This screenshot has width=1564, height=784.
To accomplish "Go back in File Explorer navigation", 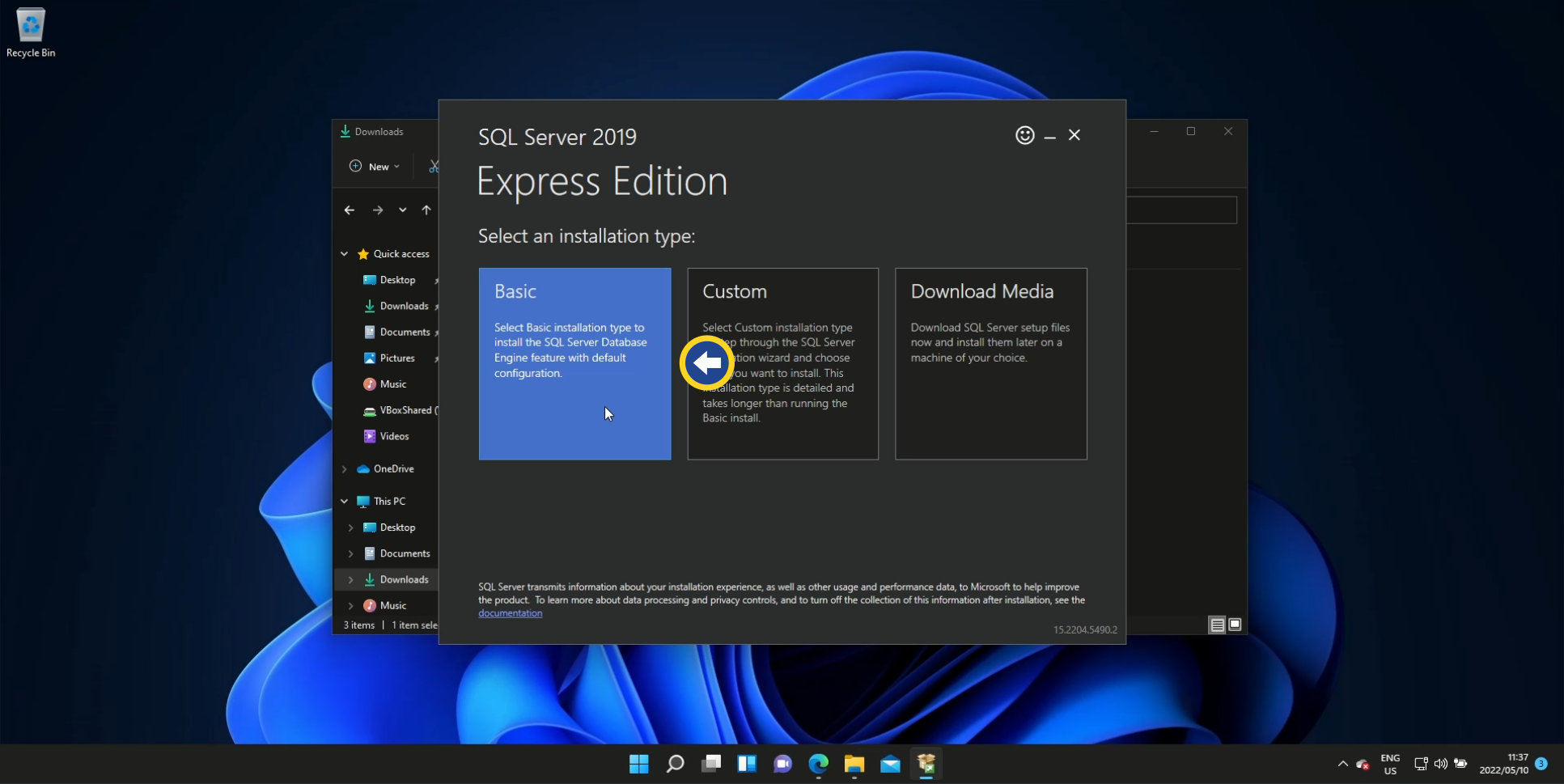I will point(350,210).
